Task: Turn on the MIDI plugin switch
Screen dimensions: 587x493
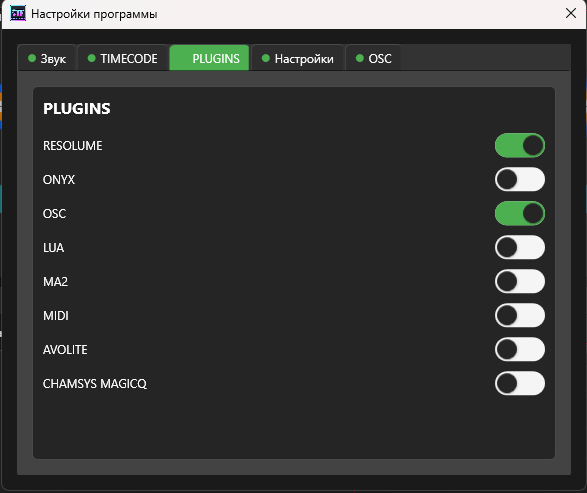Action: point(520,316)
